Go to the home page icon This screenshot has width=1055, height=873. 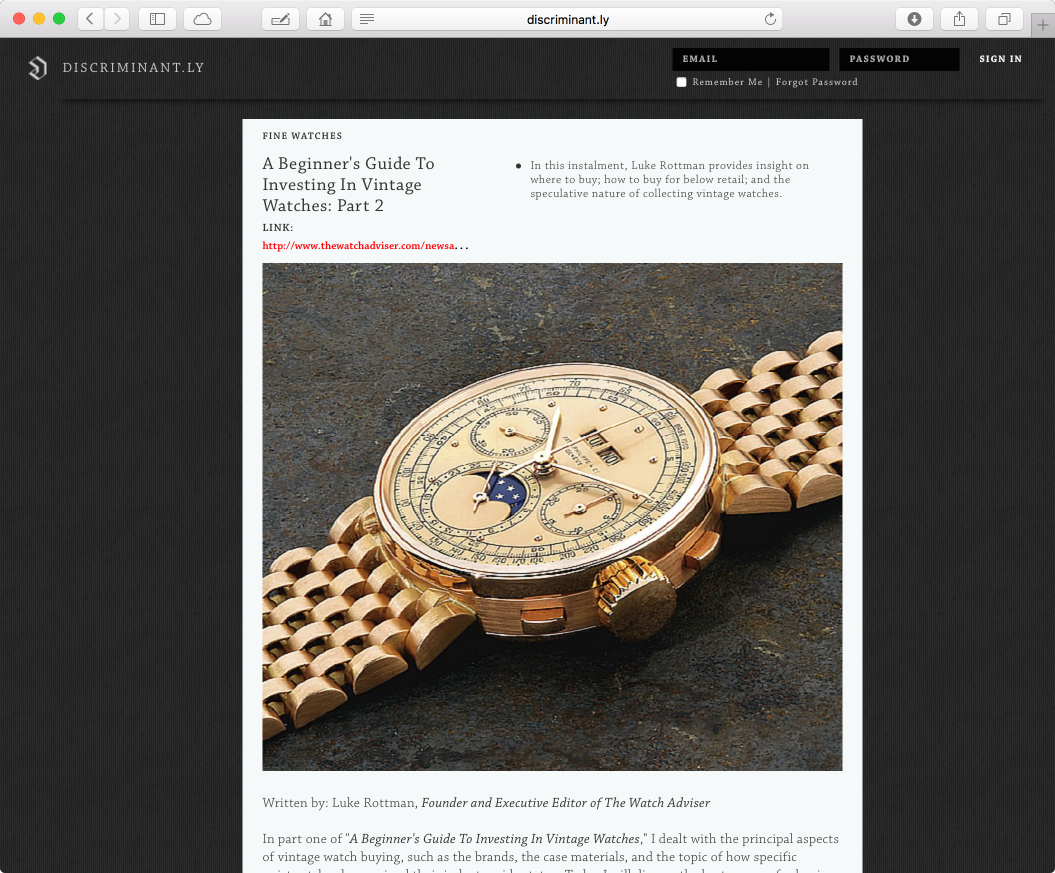click(x=326, y=19)
